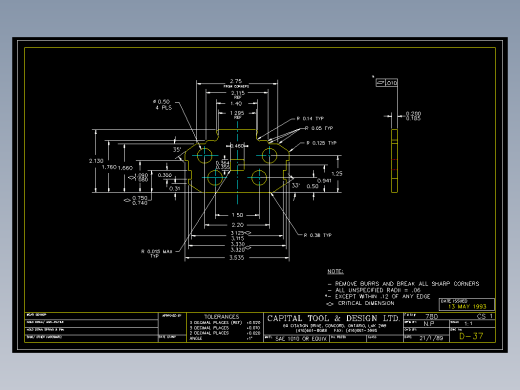This screenshot has width=520, height=390.
Task: Click the 1.660 vertical dimension
Action: (125, 168)
